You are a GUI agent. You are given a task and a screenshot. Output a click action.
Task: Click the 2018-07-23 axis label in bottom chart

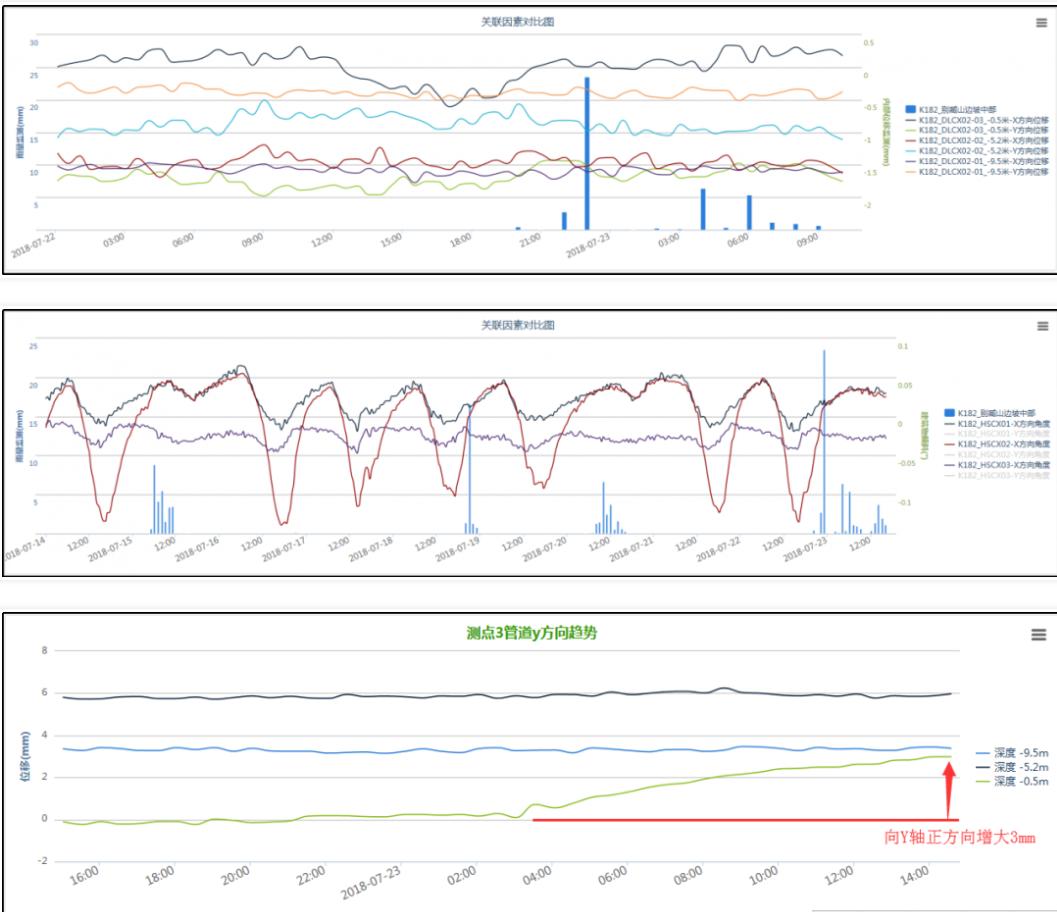pyautogui.click(x=370, y=883)
